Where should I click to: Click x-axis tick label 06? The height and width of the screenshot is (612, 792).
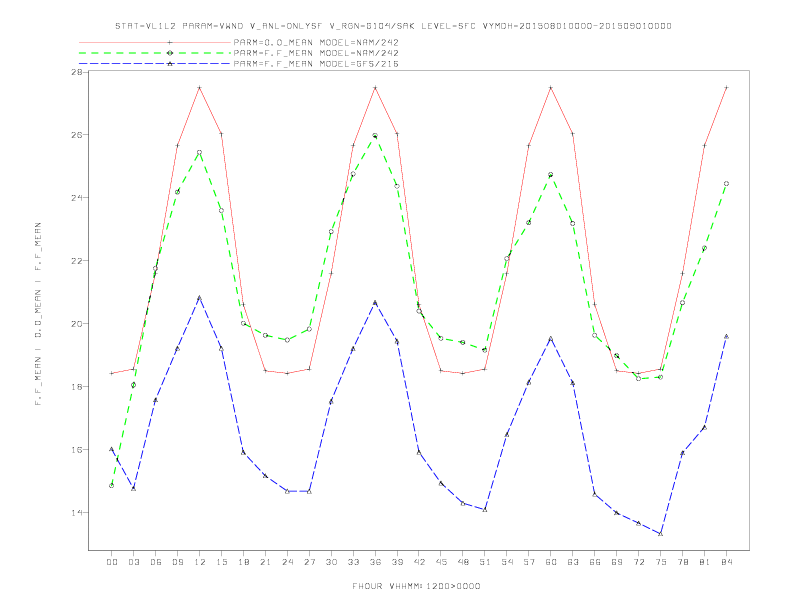click(156, 562)
